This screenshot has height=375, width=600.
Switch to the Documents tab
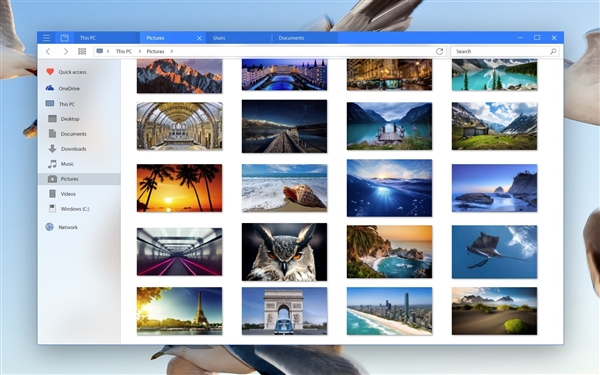[x=305, y=38]
